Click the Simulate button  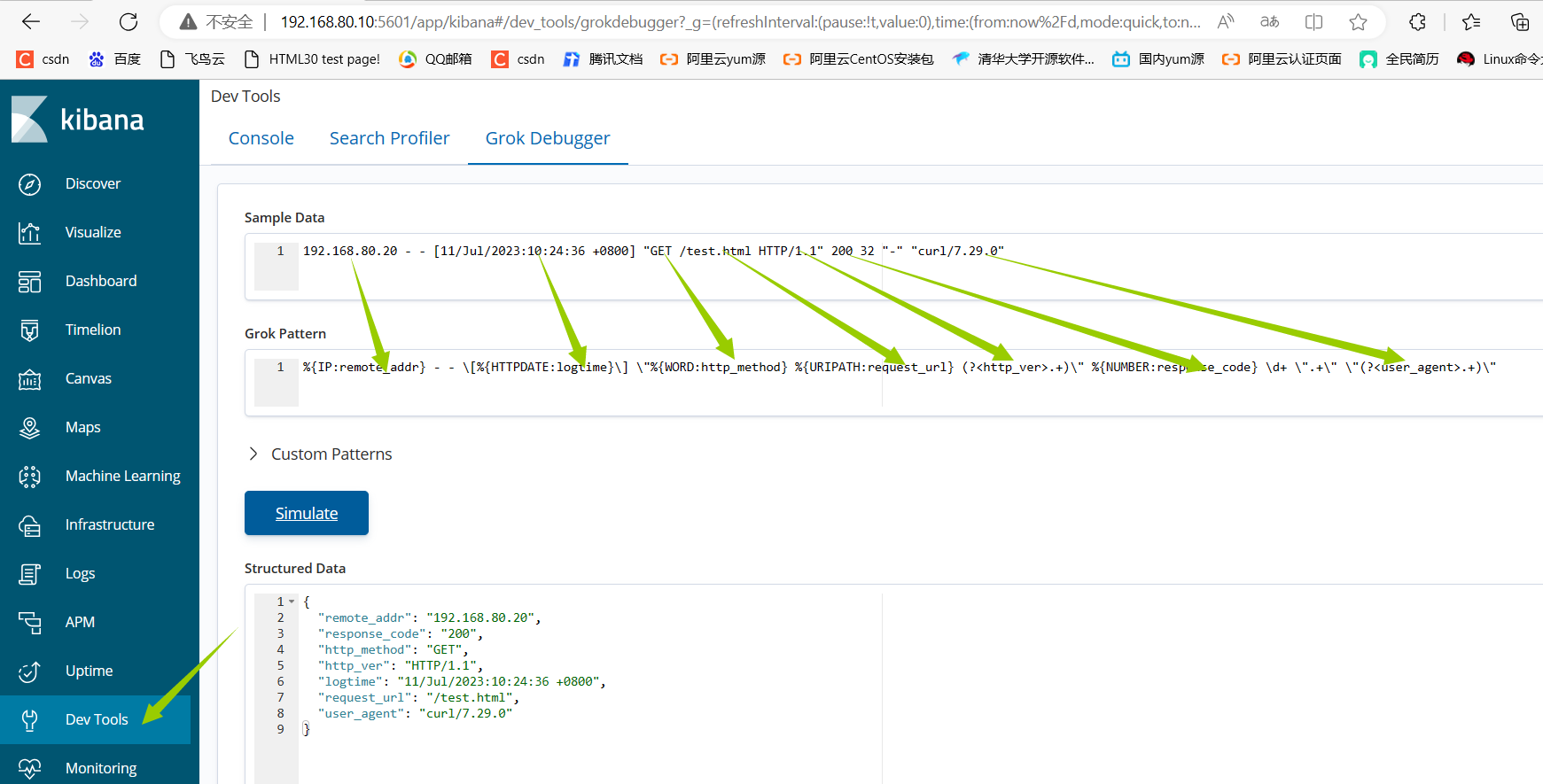[x=307, y=513]
